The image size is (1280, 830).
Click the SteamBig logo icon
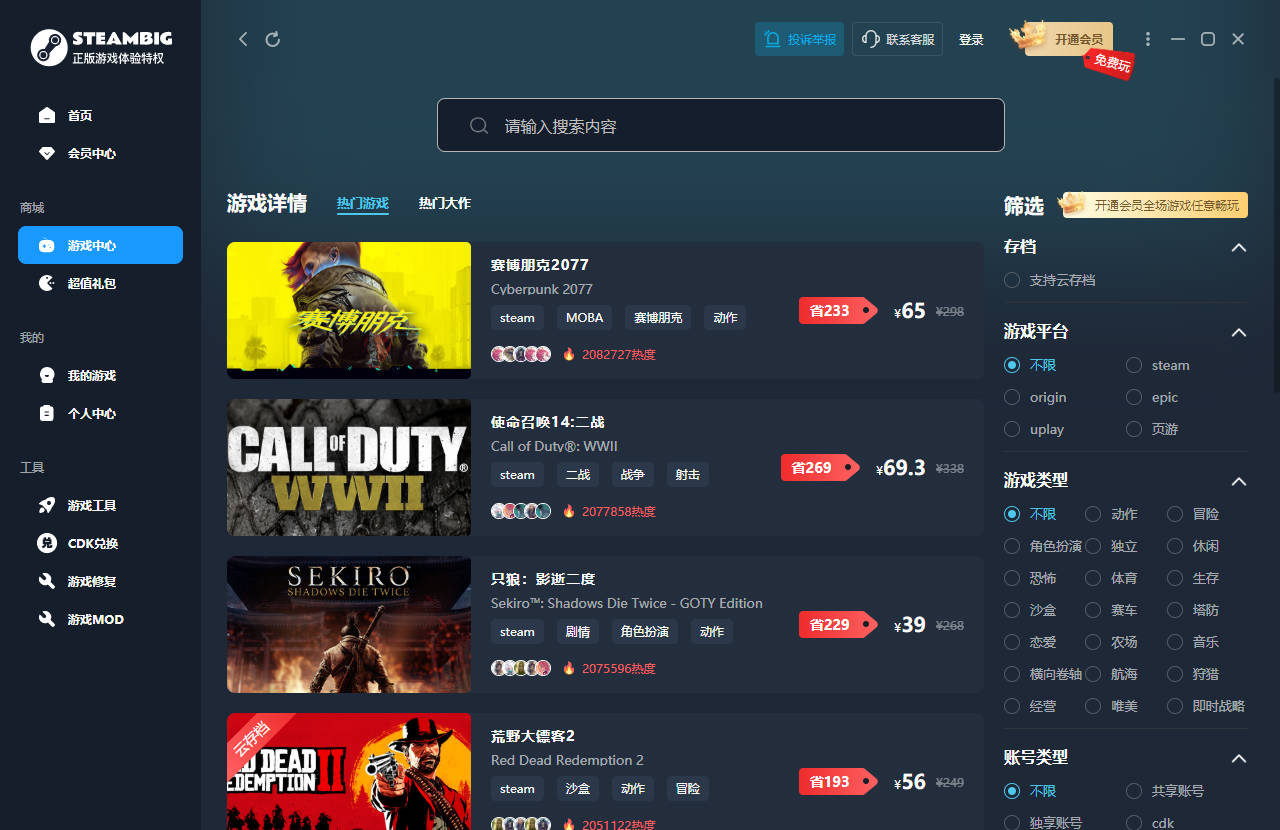[x=49, y=47]
